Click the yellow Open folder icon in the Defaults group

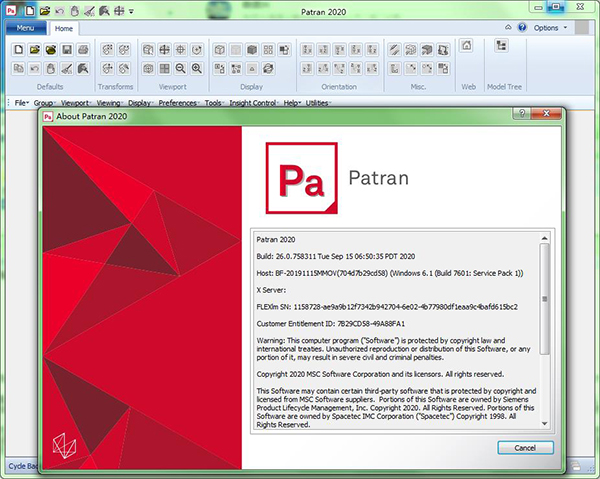click(34, 50)
